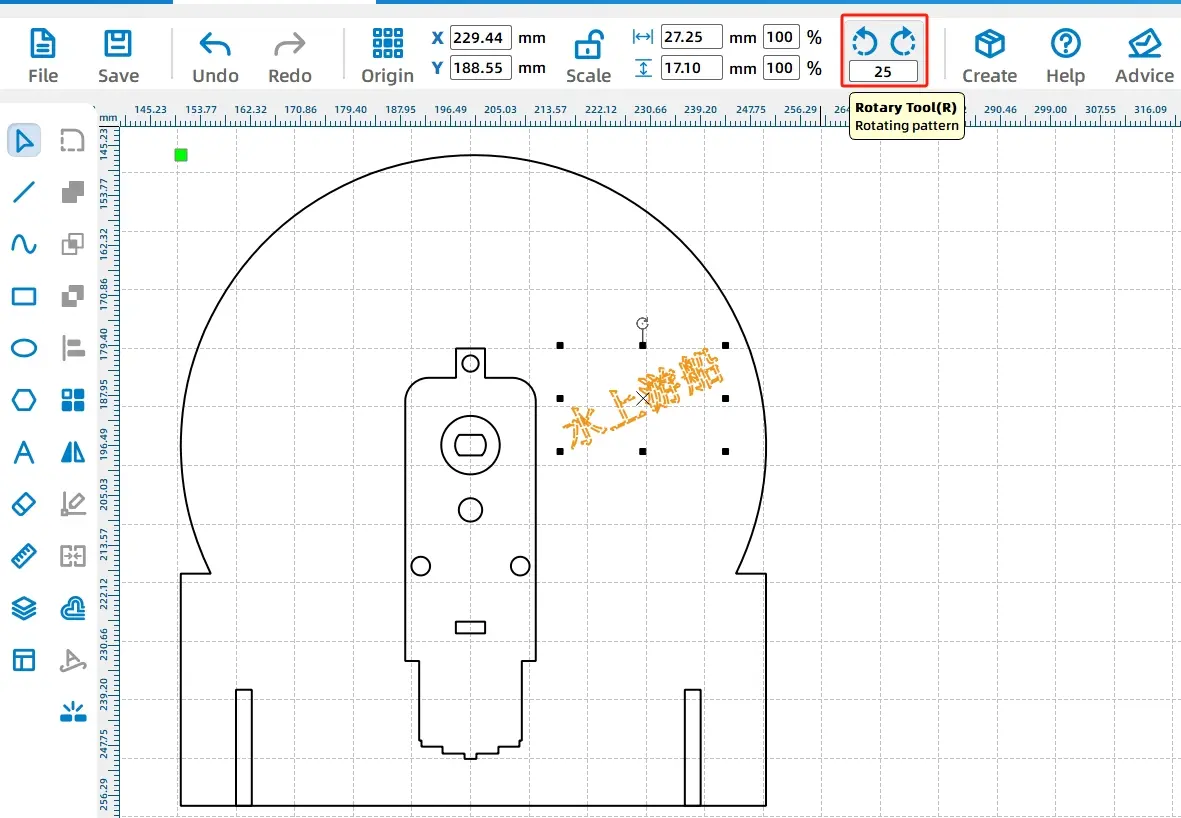
Task: Click the outlined overlapping-squares icon
Action: 72,244
